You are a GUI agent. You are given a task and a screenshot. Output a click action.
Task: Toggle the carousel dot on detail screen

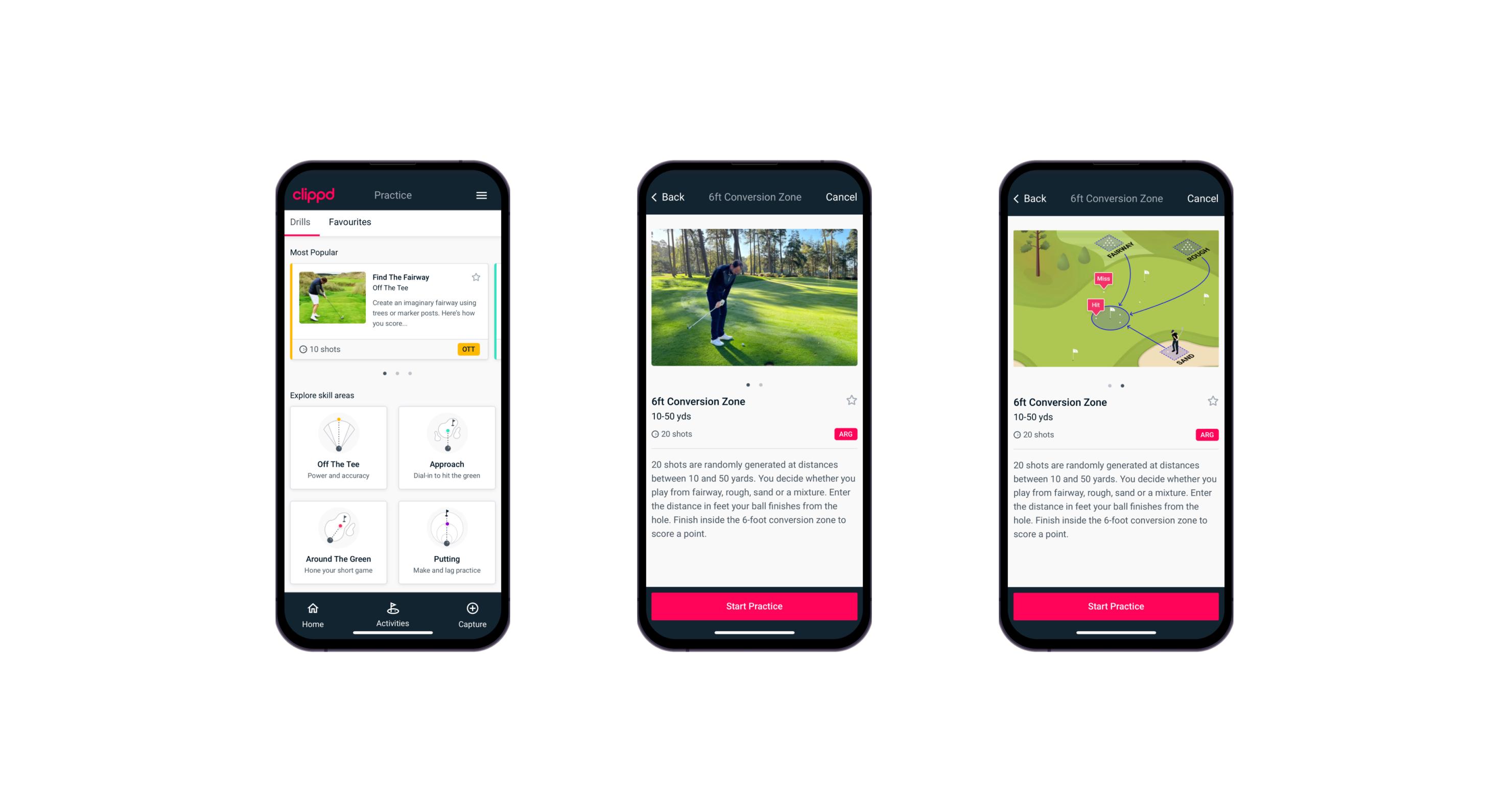tap(761, 385)
